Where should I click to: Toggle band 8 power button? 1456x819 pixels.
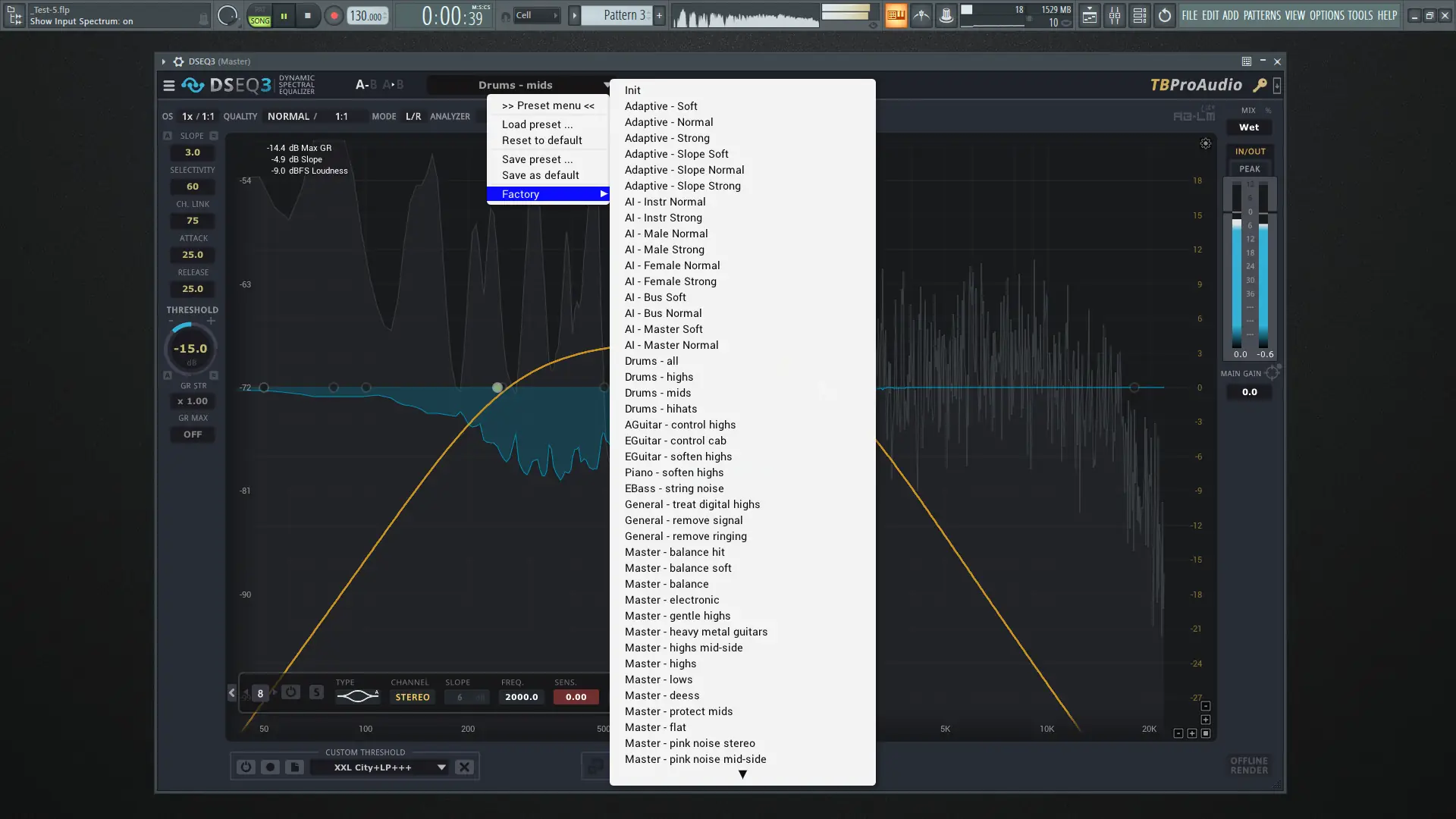tap(290, 692)
